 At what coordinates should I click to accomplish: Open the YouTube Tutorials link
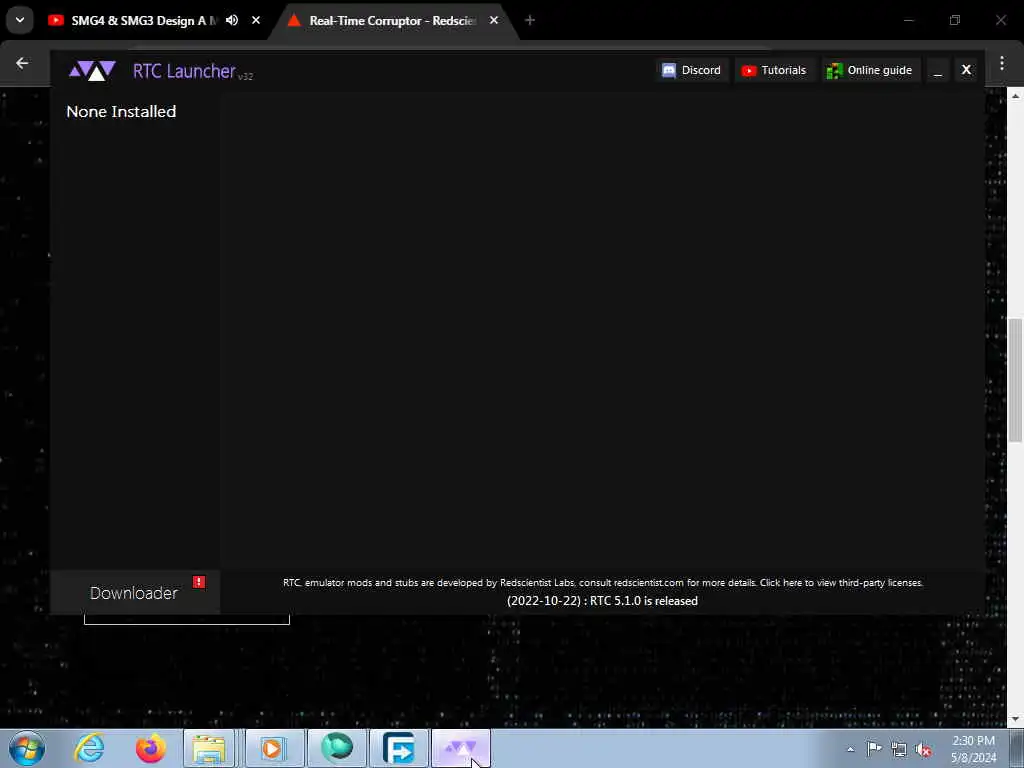[x=774, y=70]
